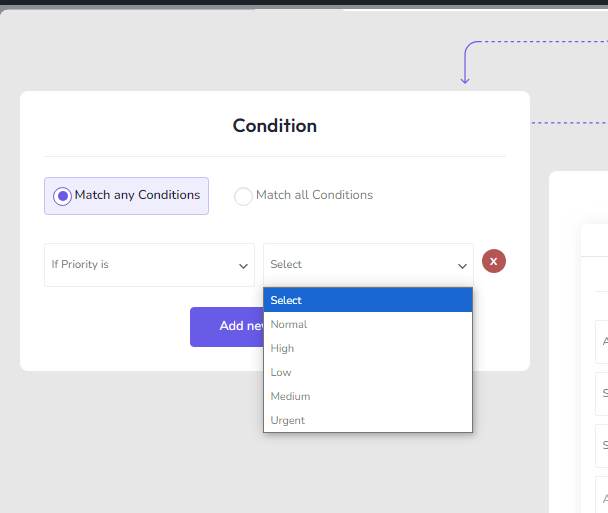Collapse the priority value Select dropdown
The image size is (608, 513).
coord(368,265)
